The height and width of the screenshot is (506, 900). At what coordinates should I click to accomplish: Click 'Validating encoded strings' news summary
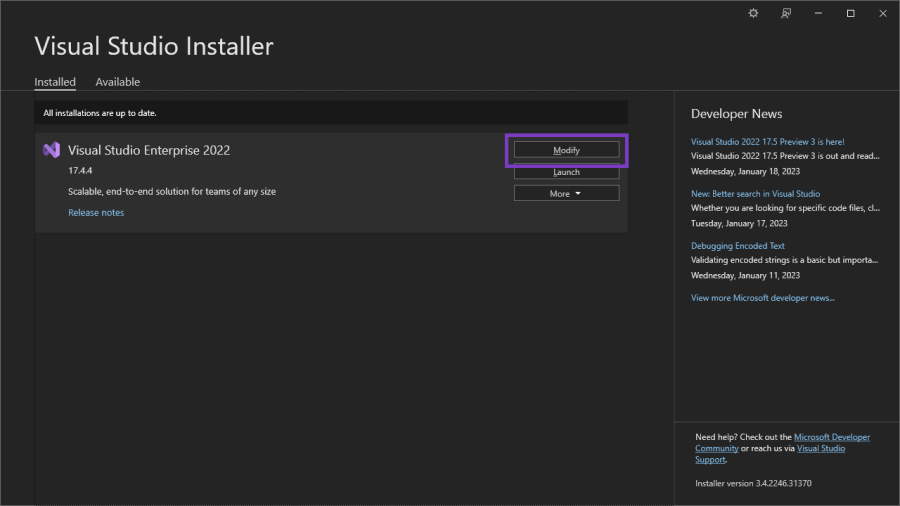(x=785, y=260)
